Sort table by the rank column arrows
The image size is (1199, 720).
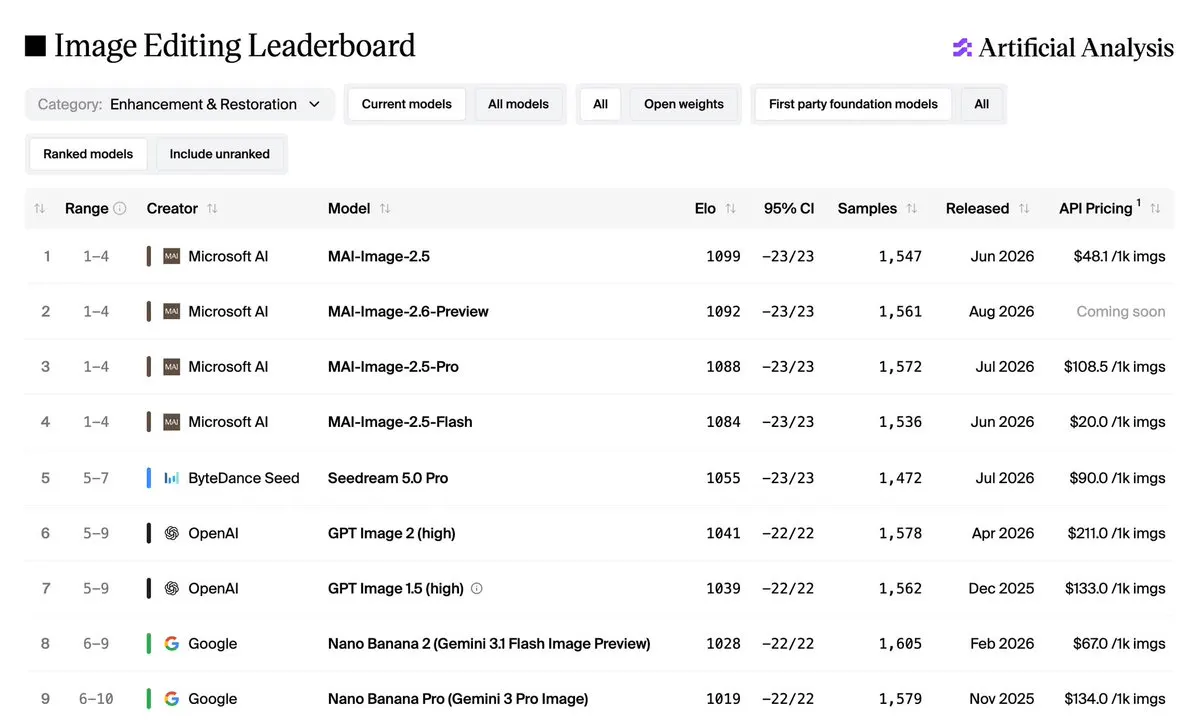coord(40,209)
